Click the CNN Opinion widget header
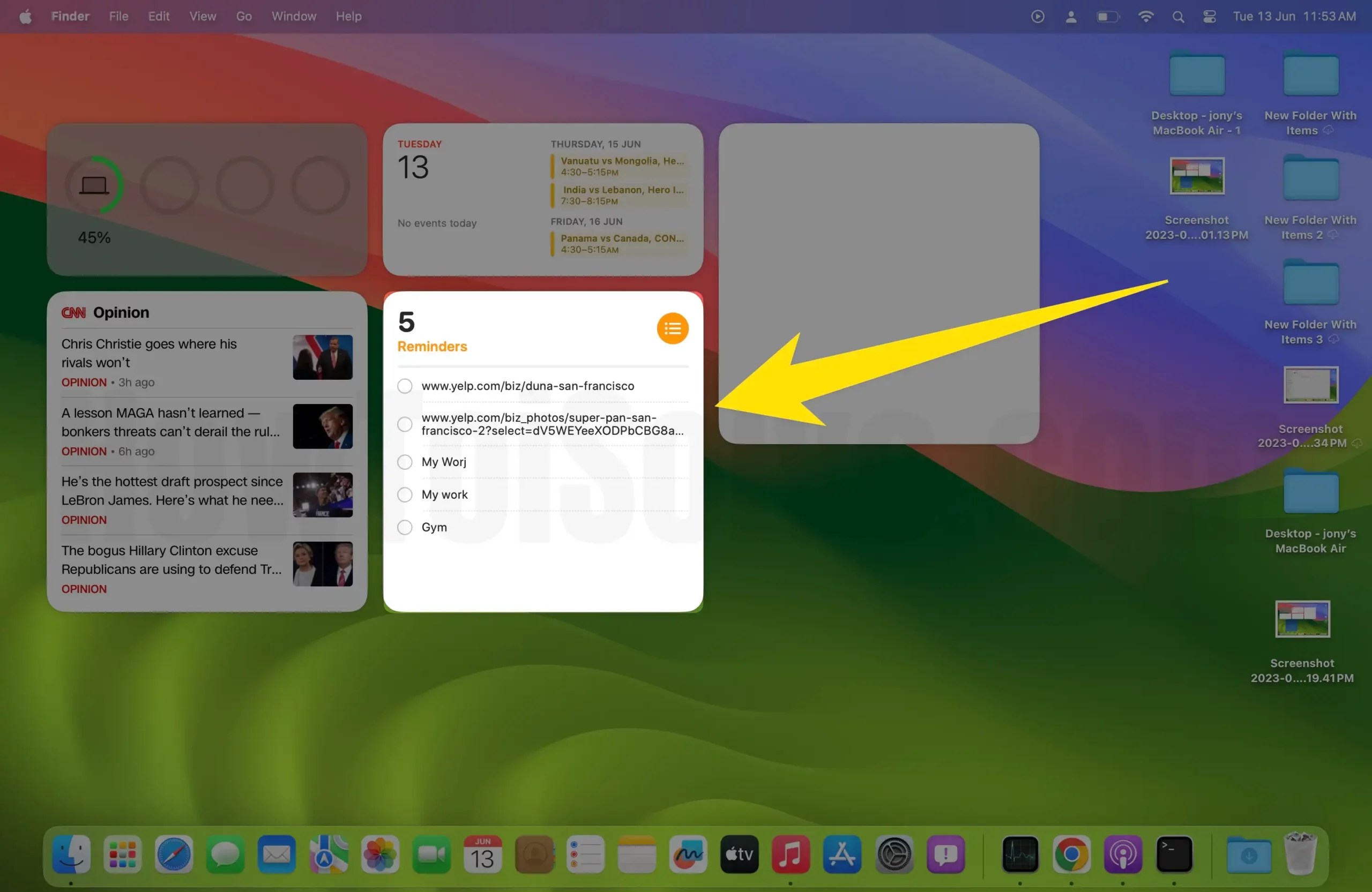This screenshot has height=892, width=1372. [106, 312]
